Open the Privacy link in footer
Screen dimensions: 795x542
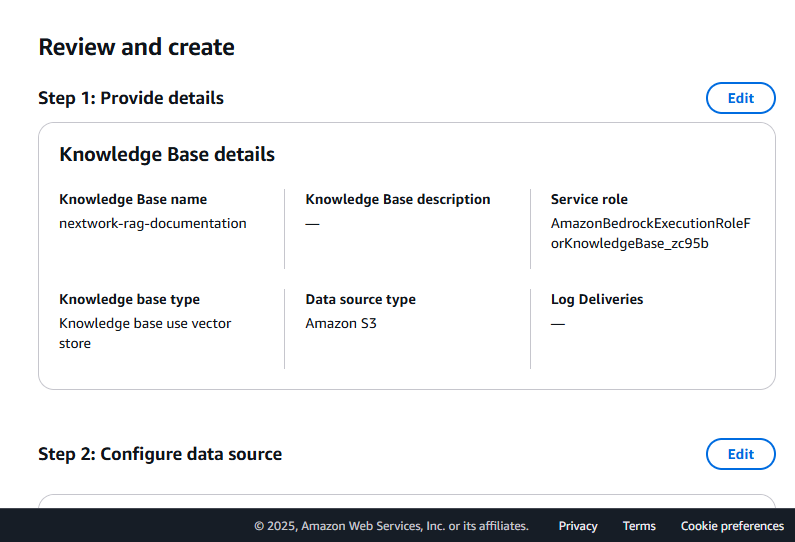pos(577,526)
